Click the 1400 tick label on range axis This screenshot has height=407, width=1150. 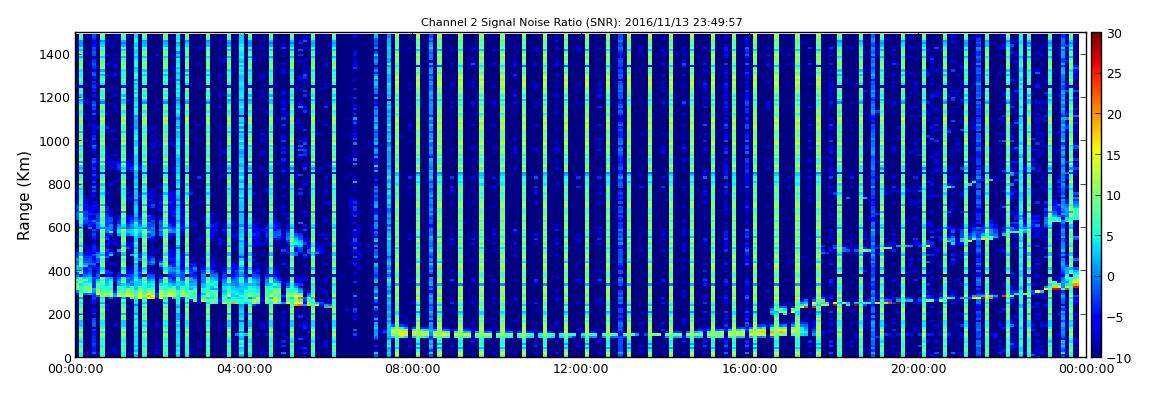[56, 54]
